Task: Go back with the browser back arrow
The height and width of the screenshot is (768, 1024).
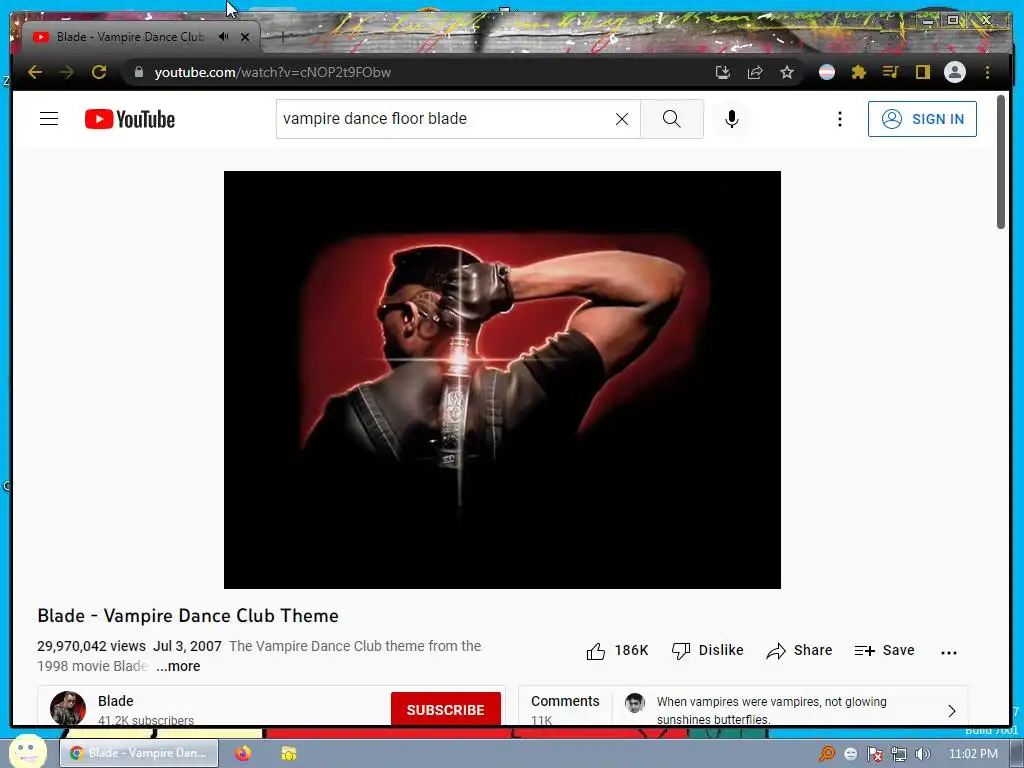Action: tap(35, 72)
